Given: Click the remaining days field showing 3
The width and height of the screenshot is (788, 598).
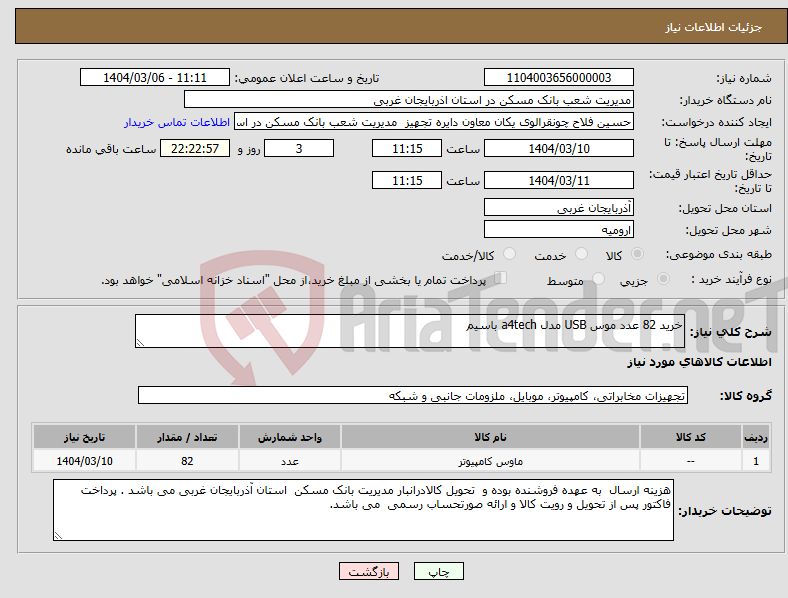Looking at the screenshot, I should [x=299, y=148].
